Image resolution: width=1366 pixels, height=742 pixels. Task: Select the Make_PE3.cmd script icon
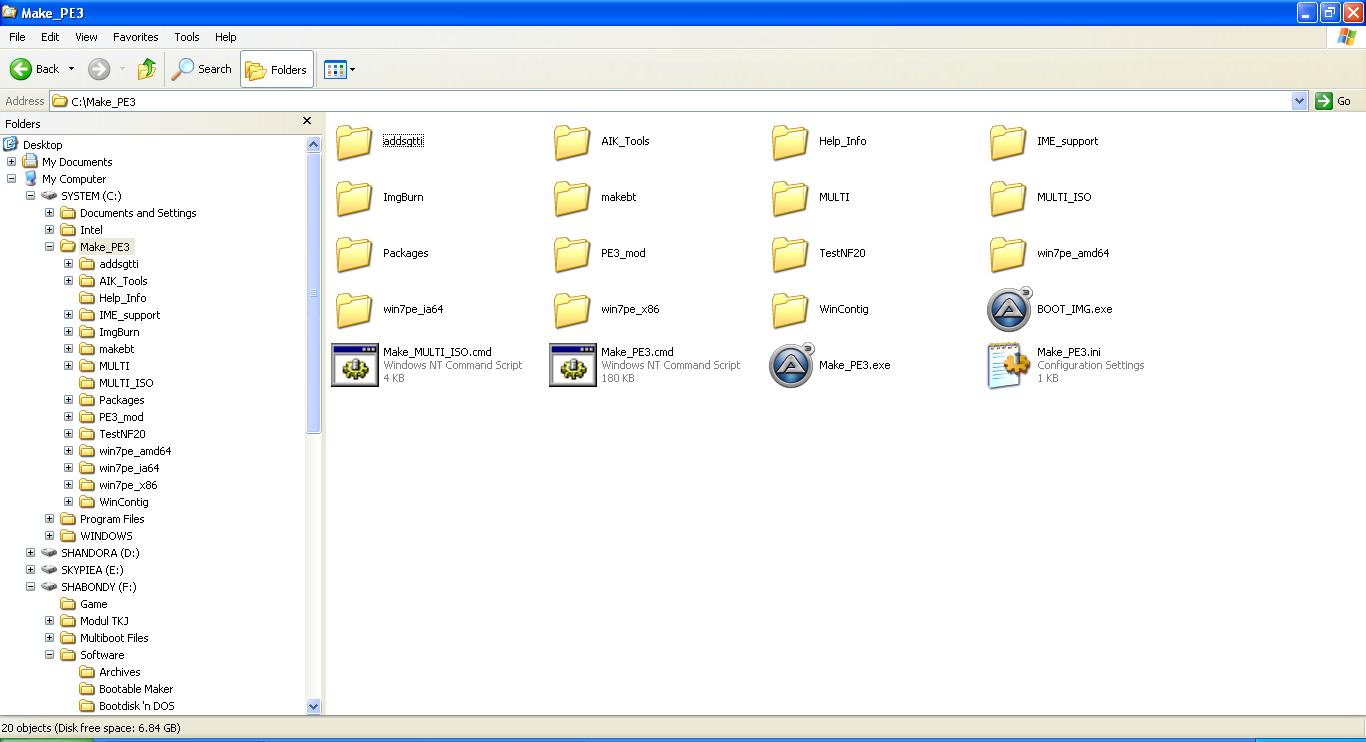pyautogui.click(x=573, y=365)
